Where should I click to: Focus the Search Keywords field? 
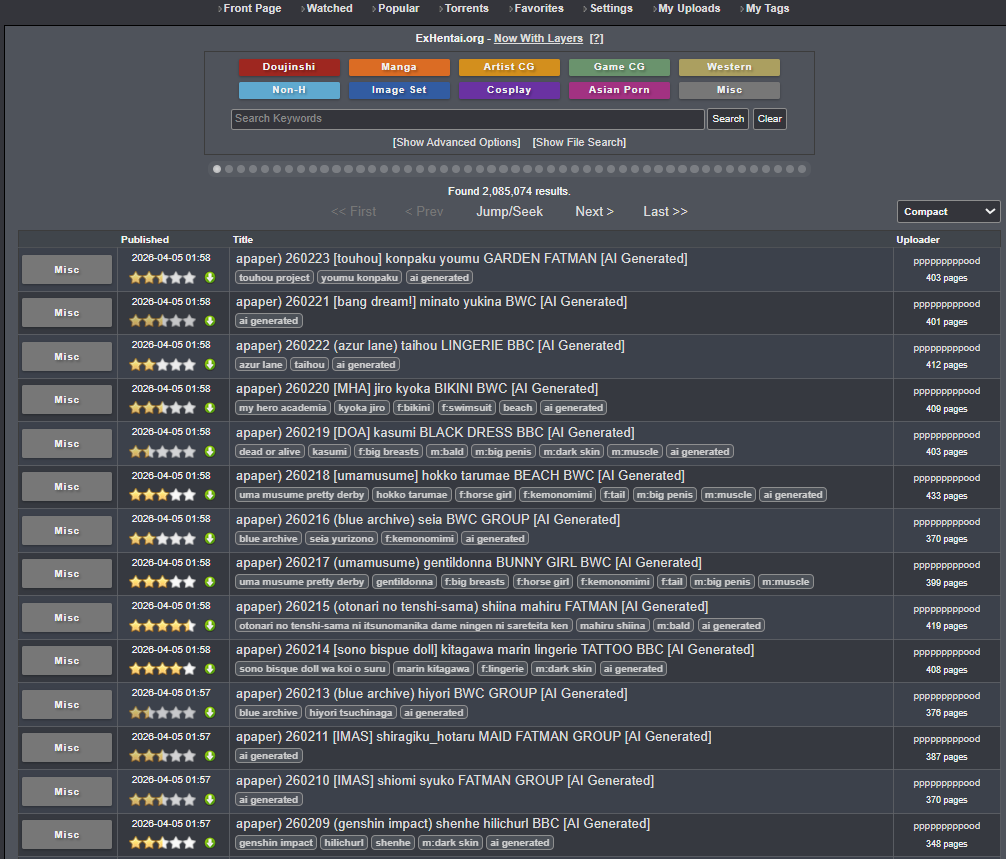tap(468, 119)
